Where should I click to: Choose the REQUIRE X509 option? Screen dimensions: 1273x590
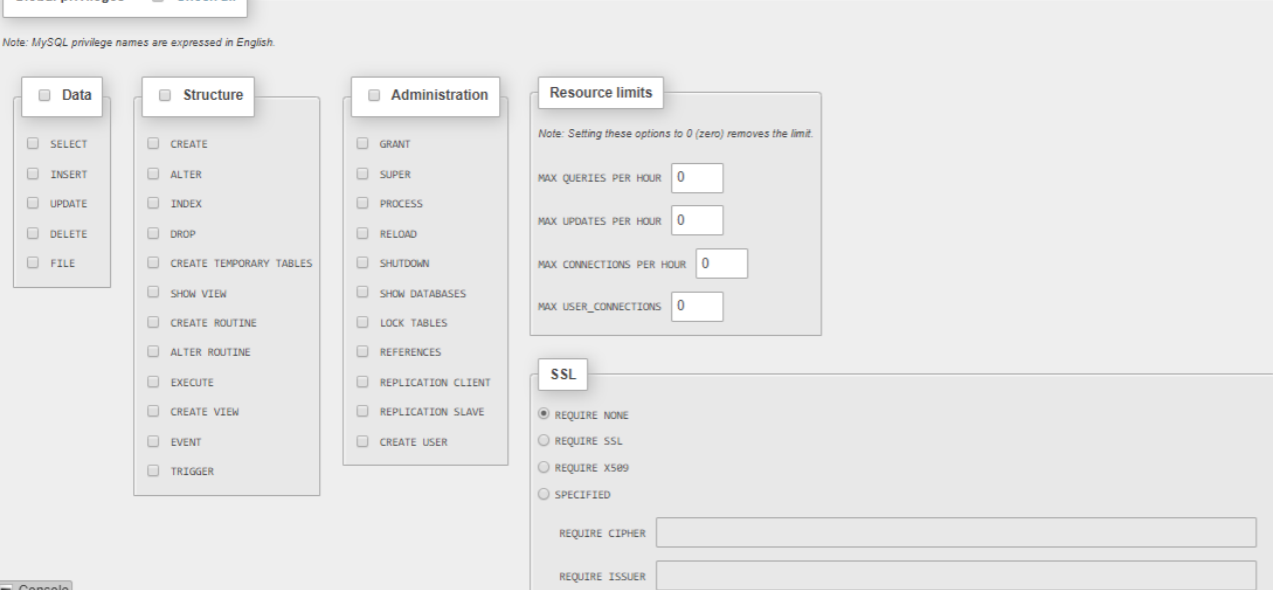[544, 467]
